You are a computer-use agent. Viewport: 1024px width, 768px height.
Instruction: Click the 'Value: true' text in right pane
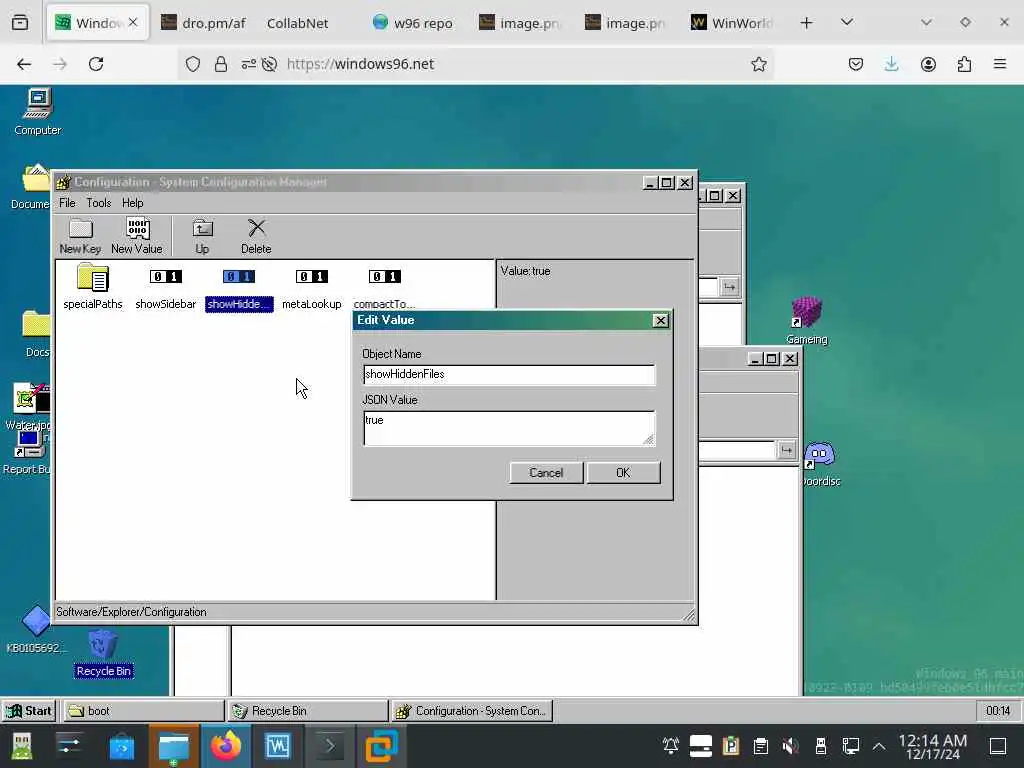pos(525,271)
